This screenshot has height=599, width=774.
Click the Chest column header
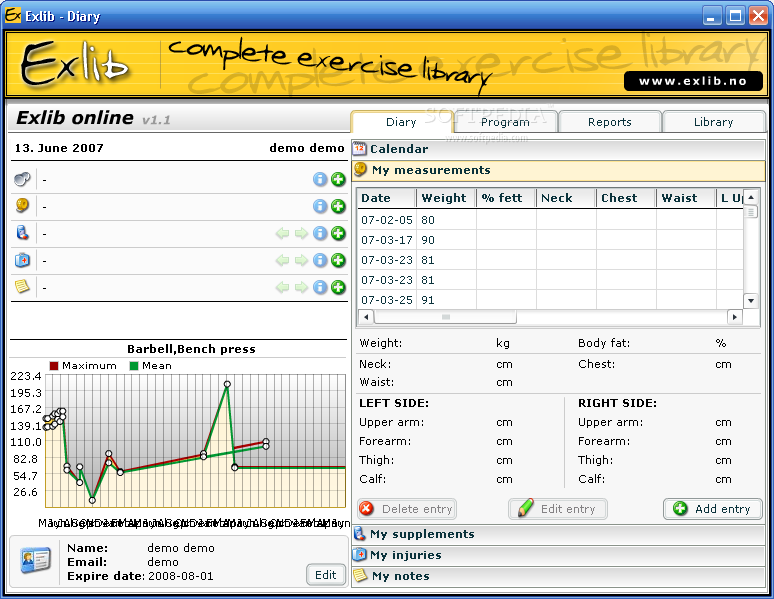(626, 198)
